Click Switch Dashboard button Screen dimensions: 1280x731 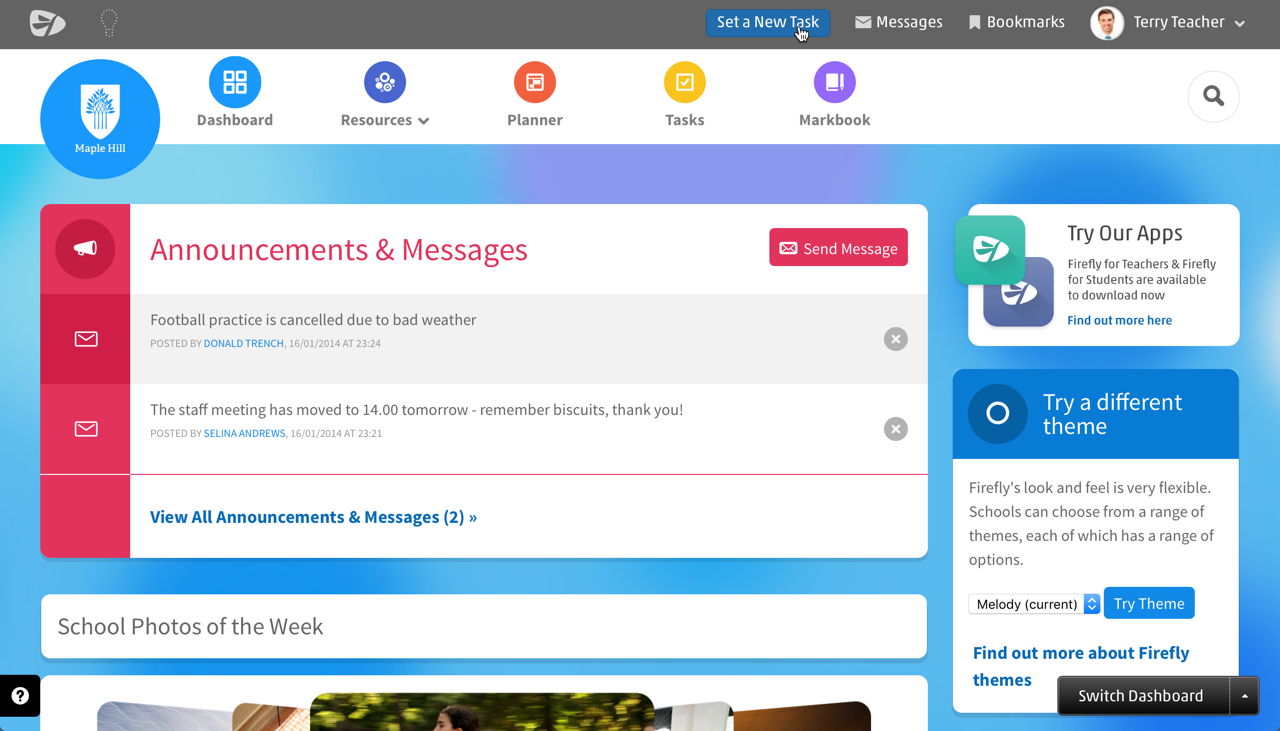click(1142, 696)
